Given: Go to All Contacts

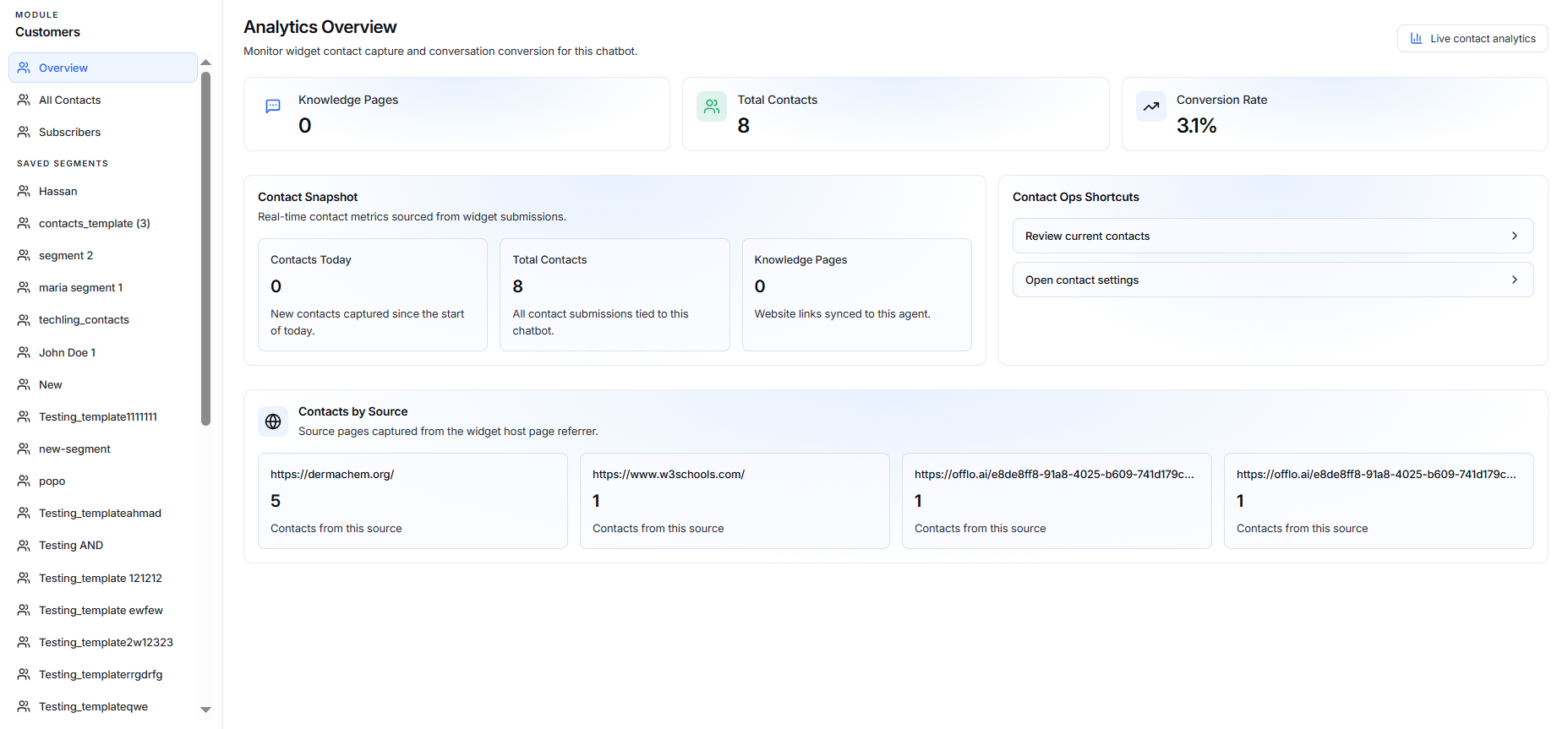Looking at the screenshot, I should (x=103, y=100).
